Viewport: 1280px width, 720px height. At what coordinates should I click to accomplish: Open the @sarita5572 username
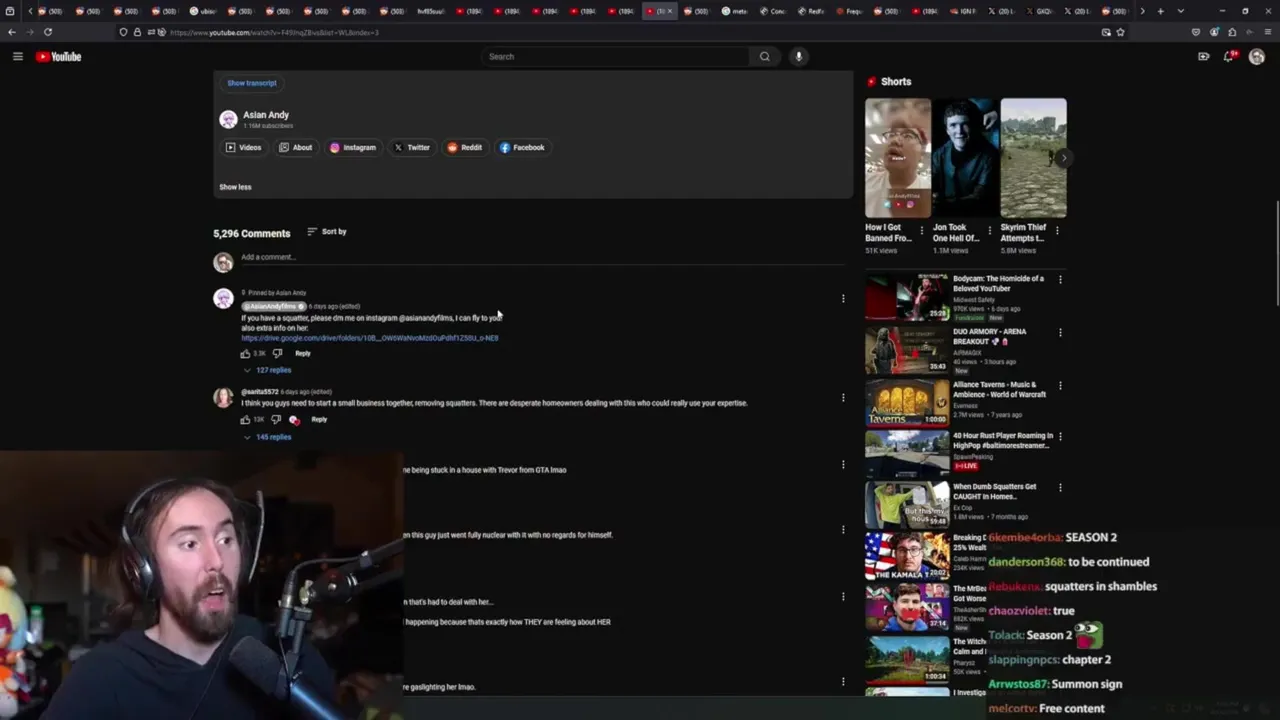[259, 392]
